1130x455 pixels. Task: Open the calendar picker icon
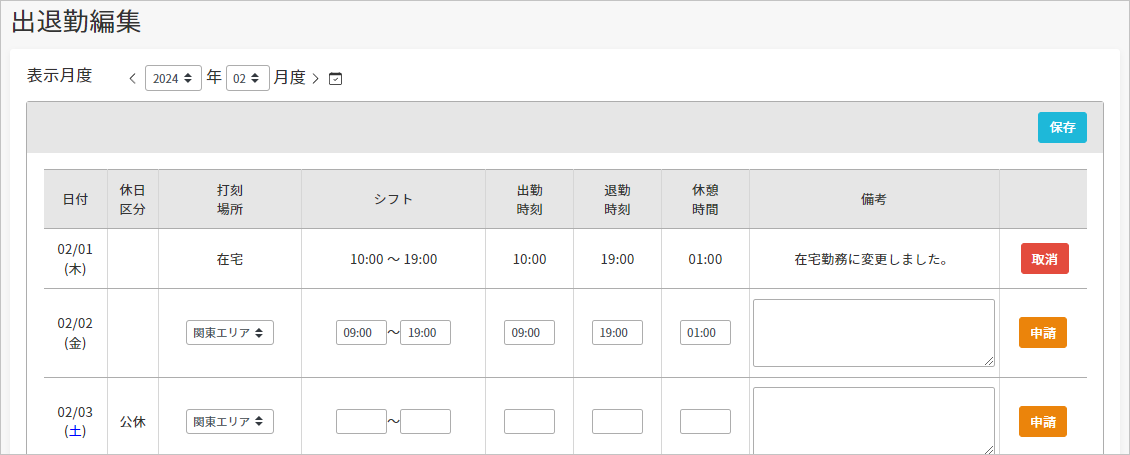click(x=335, y=79)
